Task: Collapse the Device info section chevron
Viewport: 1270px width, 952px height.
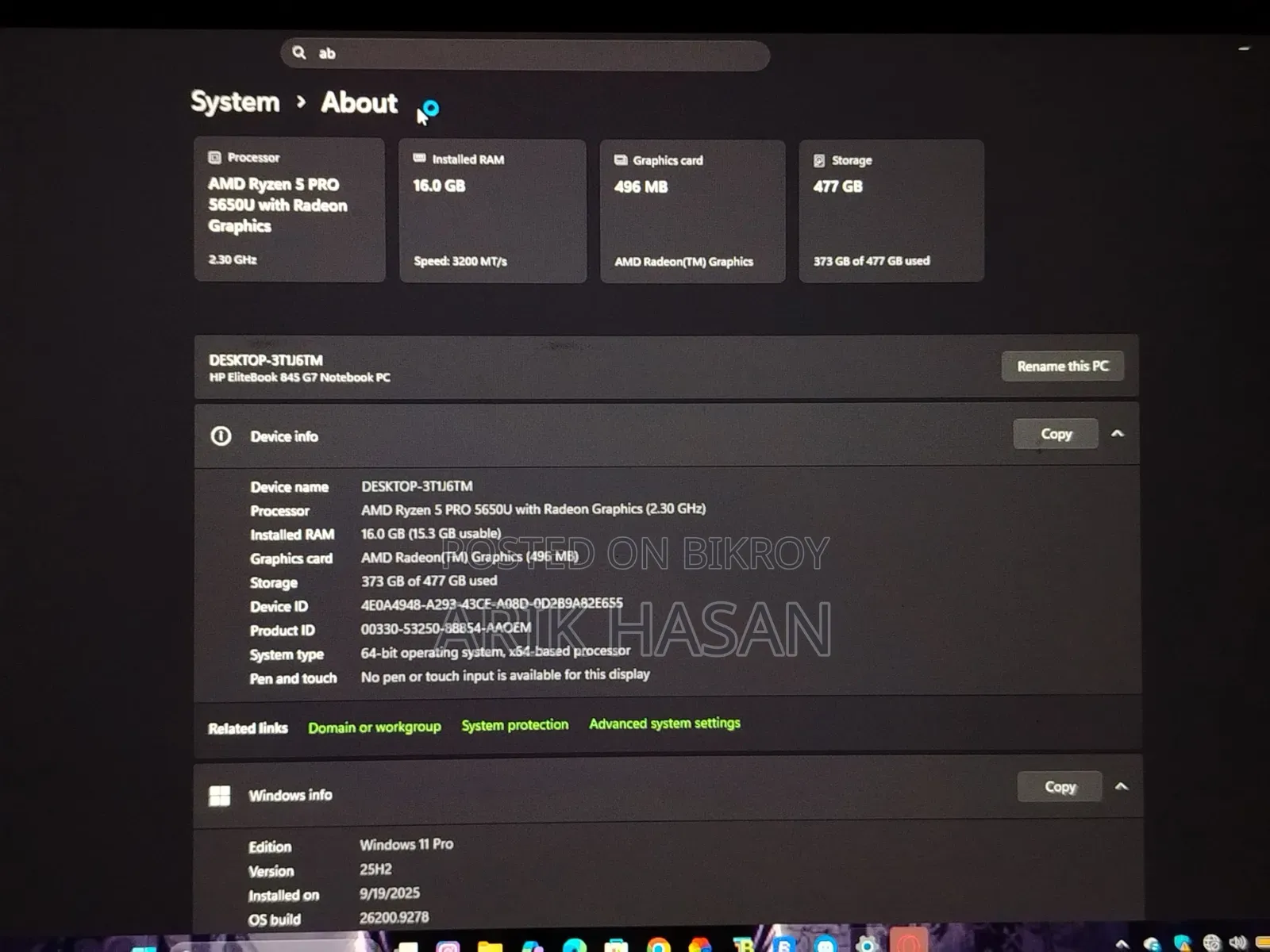Action: (x=1118, y=433)
